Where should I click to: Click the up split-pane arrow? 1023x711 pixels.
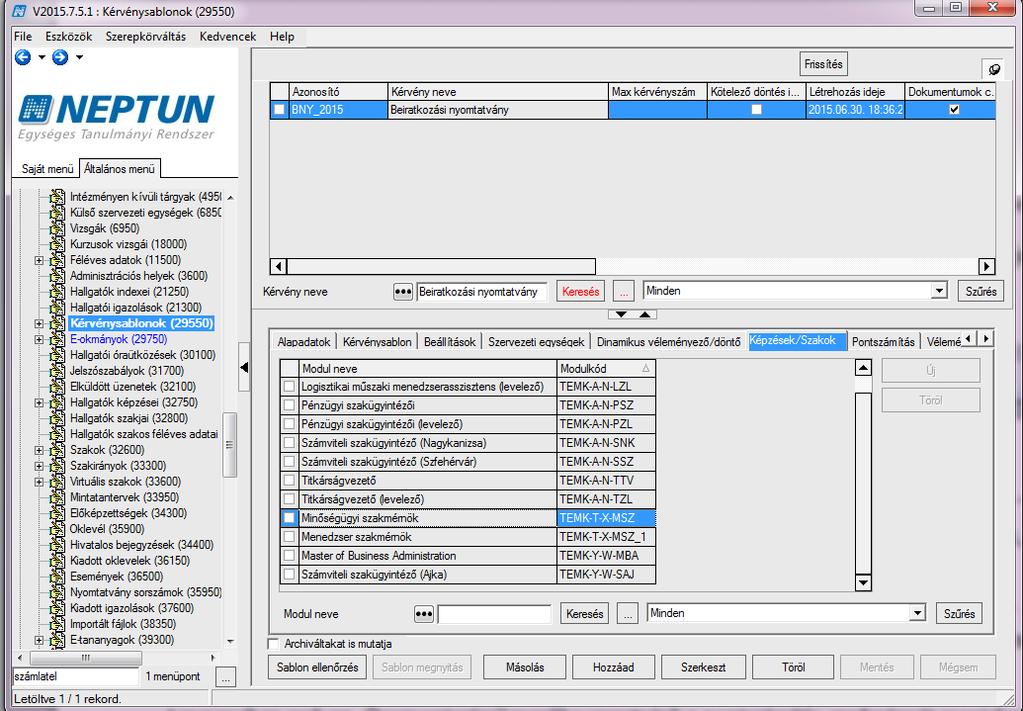click(x=645, y=314)
